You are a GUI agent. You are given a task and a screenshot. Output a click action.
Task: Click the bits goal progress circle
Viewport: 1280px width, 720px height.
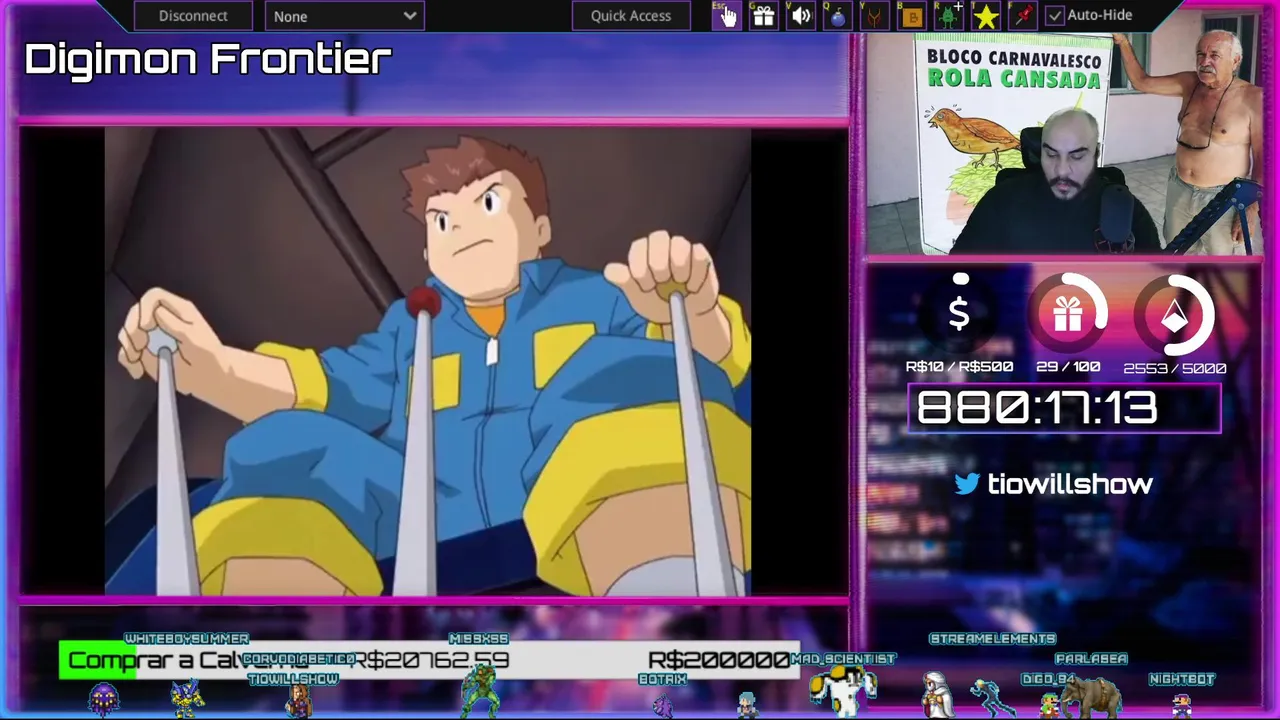(1175, 315)
